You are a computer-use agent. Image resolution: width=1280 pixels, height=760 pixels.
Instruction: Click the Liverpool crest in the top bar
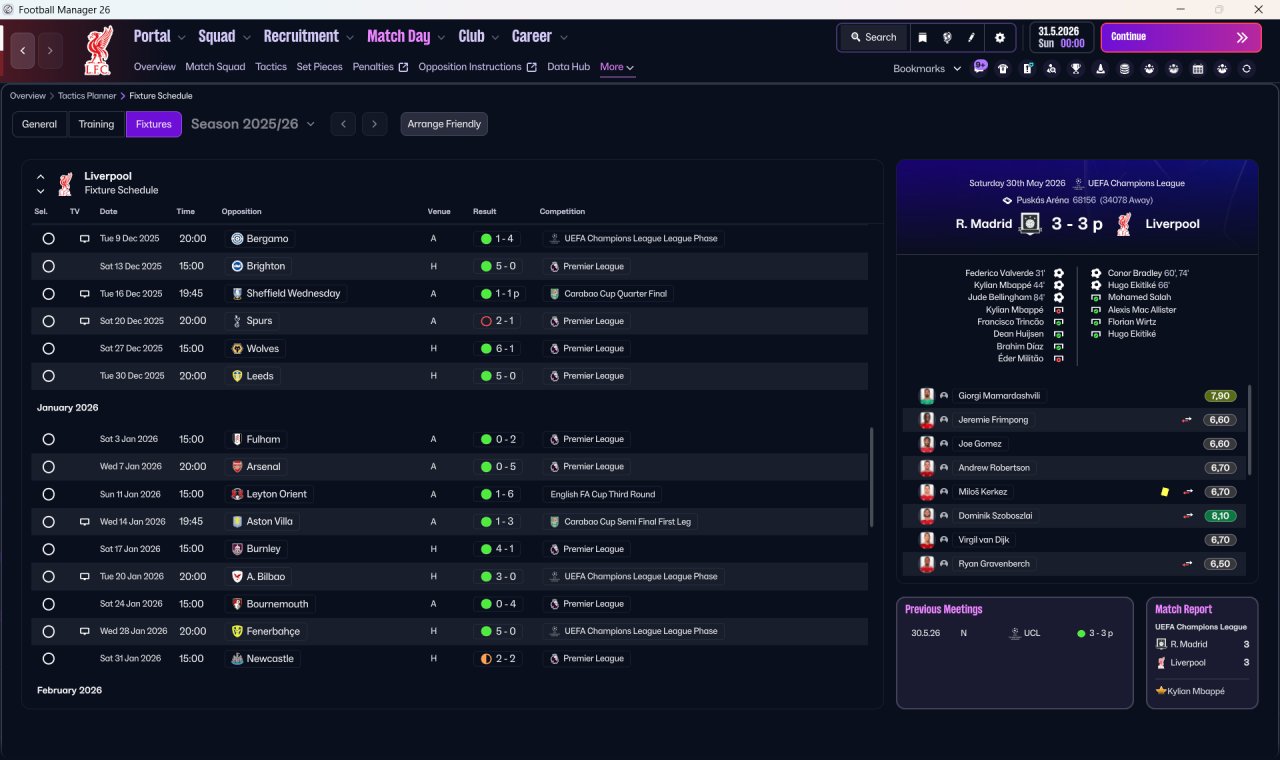pos(97,50)
